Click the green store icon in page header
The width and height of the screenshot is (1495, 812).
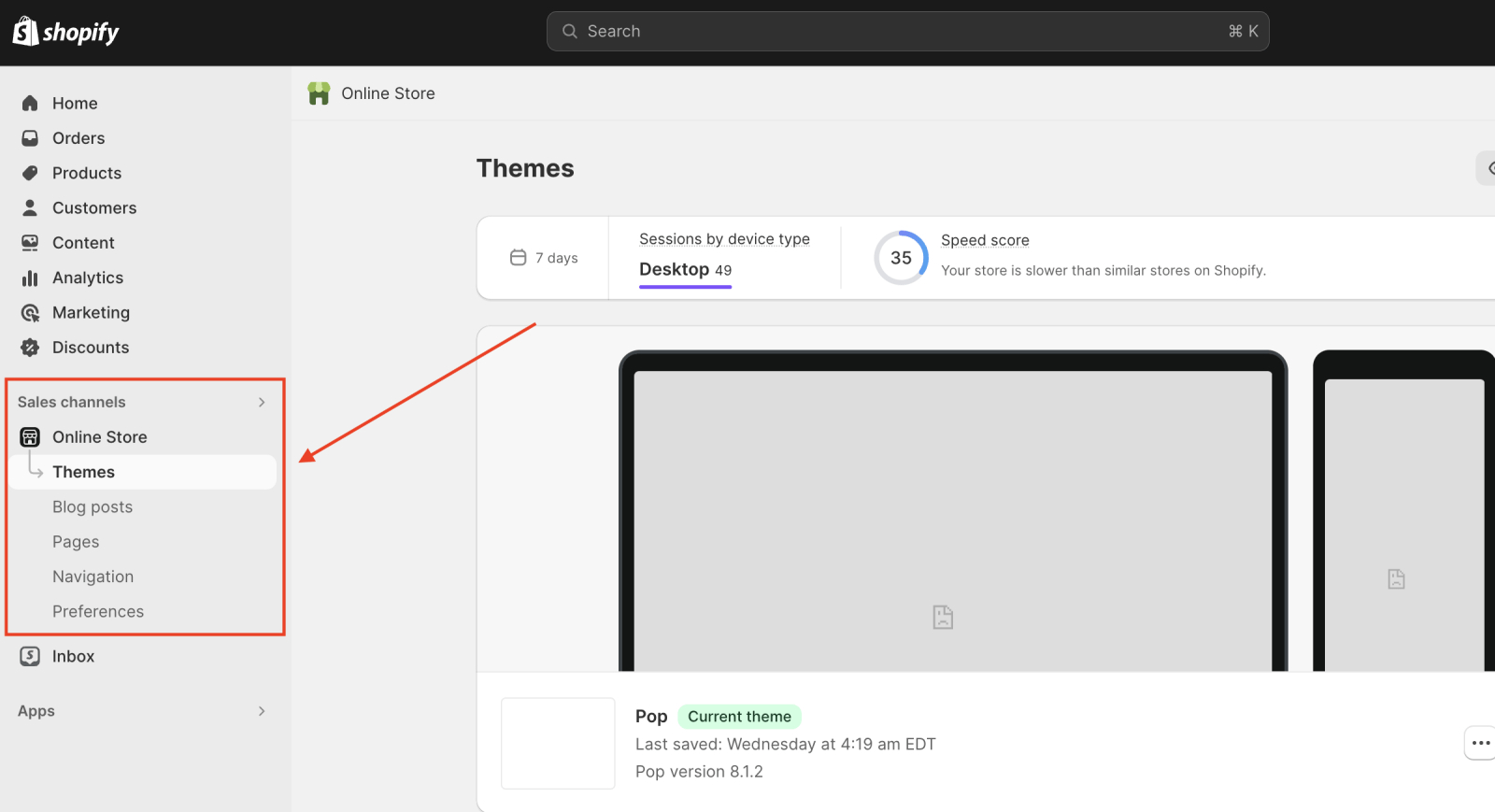pos(319,93)
